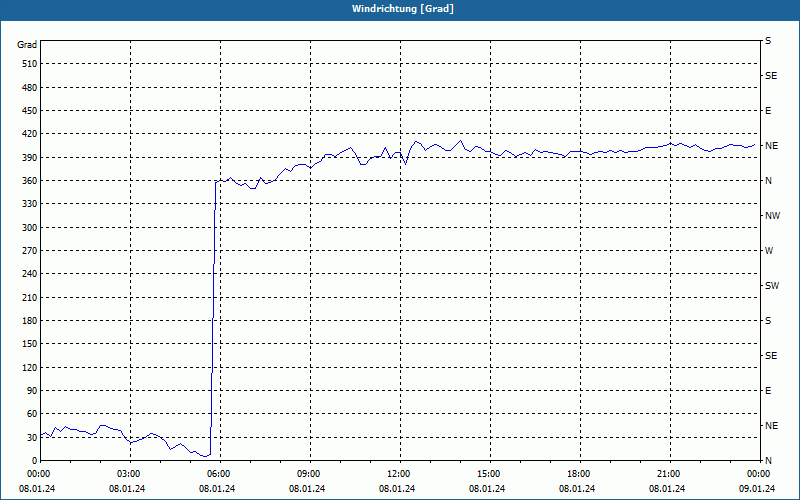Screen dimensions: 800x500
Task: Select the 300 degree axis label
Action: [x=30, y=228]
